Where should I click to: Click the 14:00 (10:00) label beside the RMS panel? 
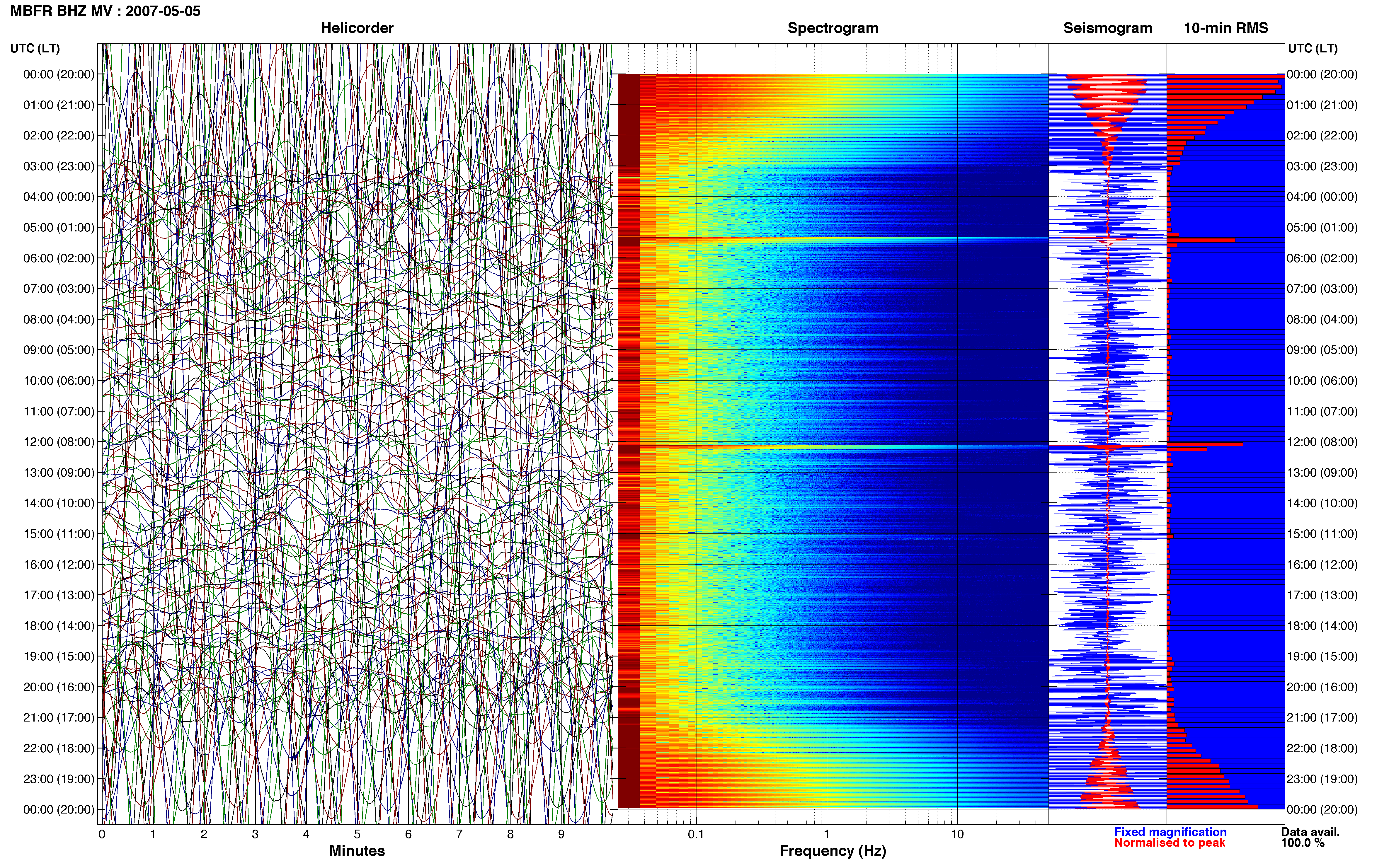[1322, 503]
